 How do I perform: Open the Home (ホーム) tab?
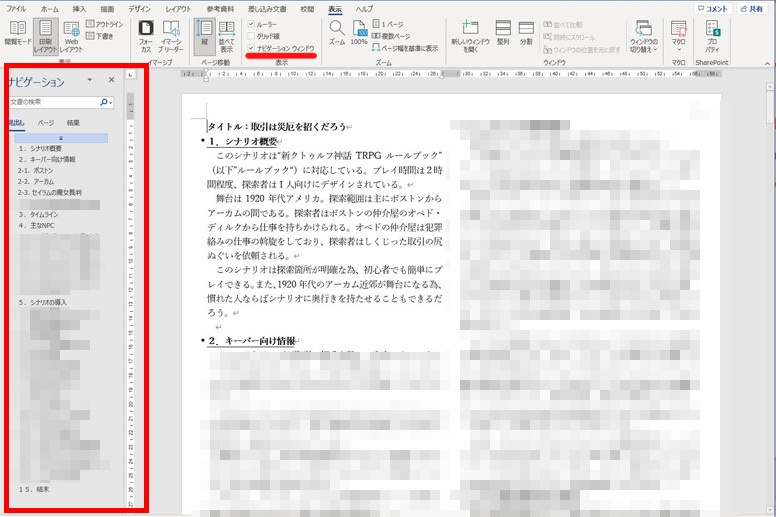coord(49,9)
